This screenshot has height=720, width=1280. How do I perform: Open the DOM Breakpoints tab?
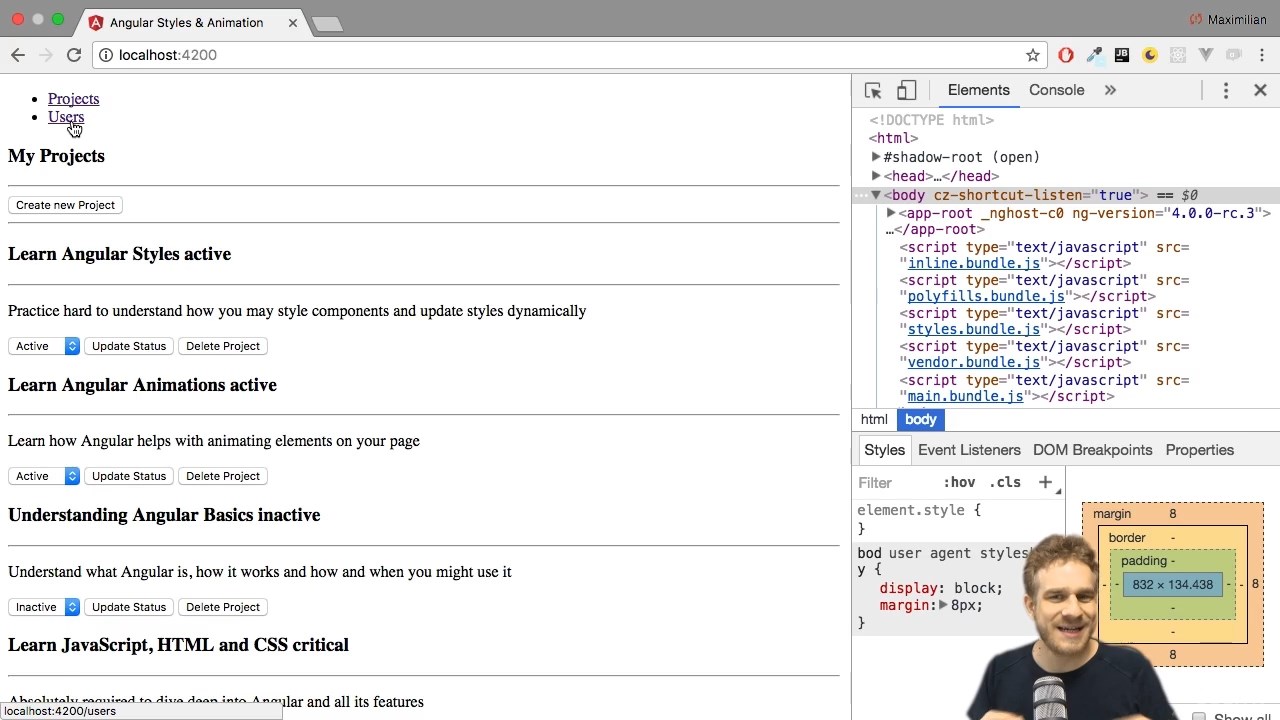1092,450
